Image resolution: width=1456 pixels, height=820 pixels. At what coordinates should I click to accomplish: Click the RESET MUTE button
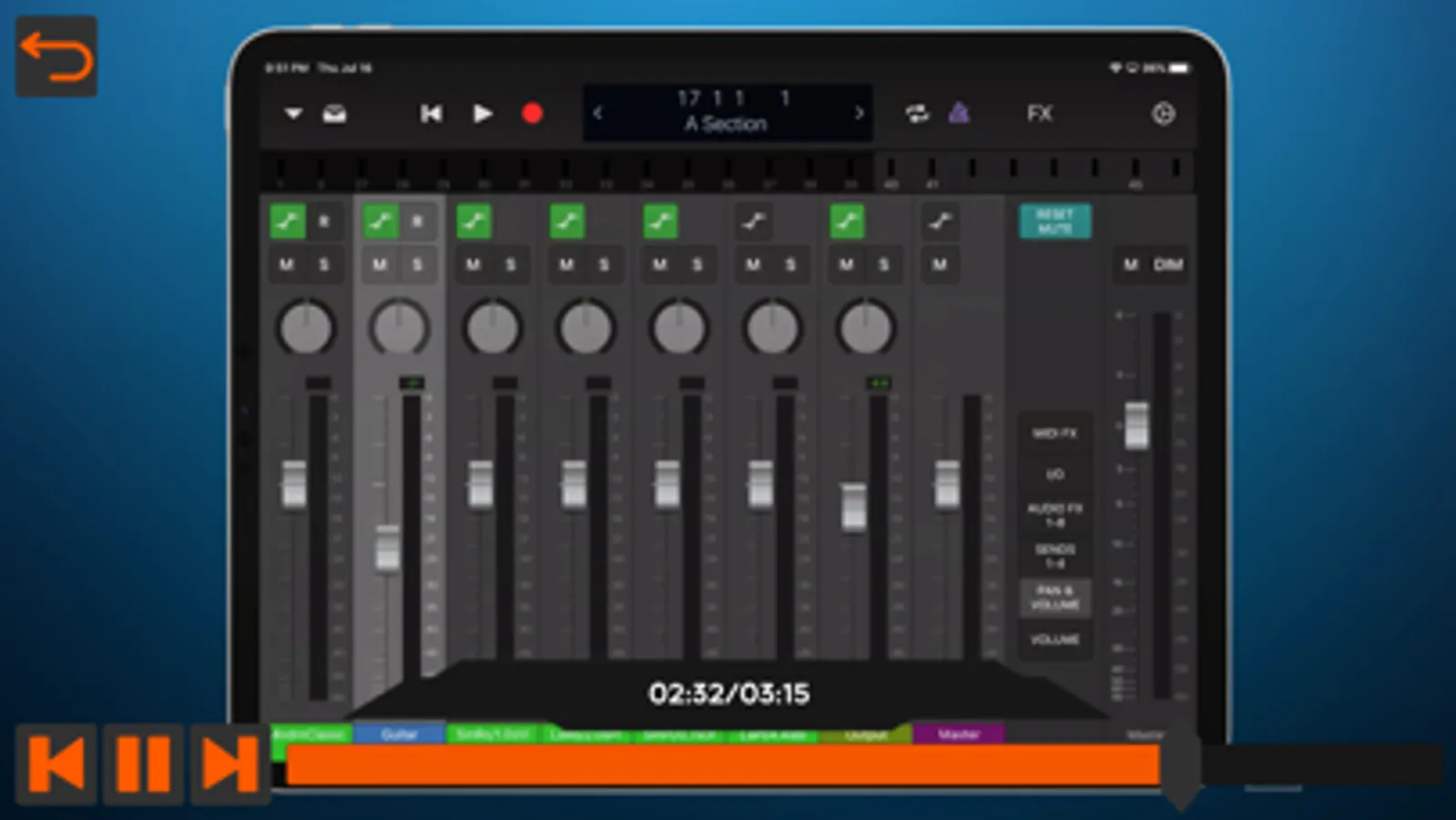point(1054,221)
